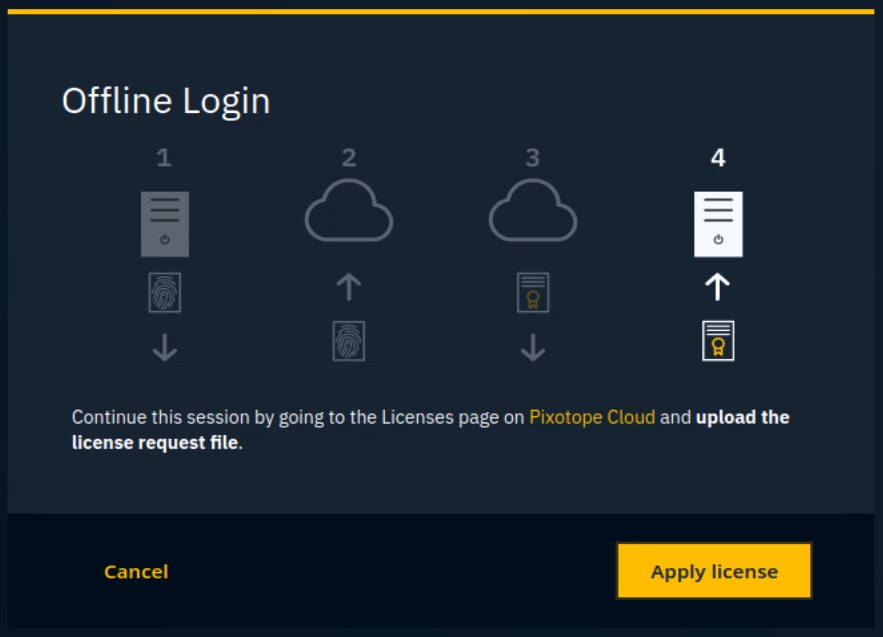Click the step 3 download arrow

point(533,347)
